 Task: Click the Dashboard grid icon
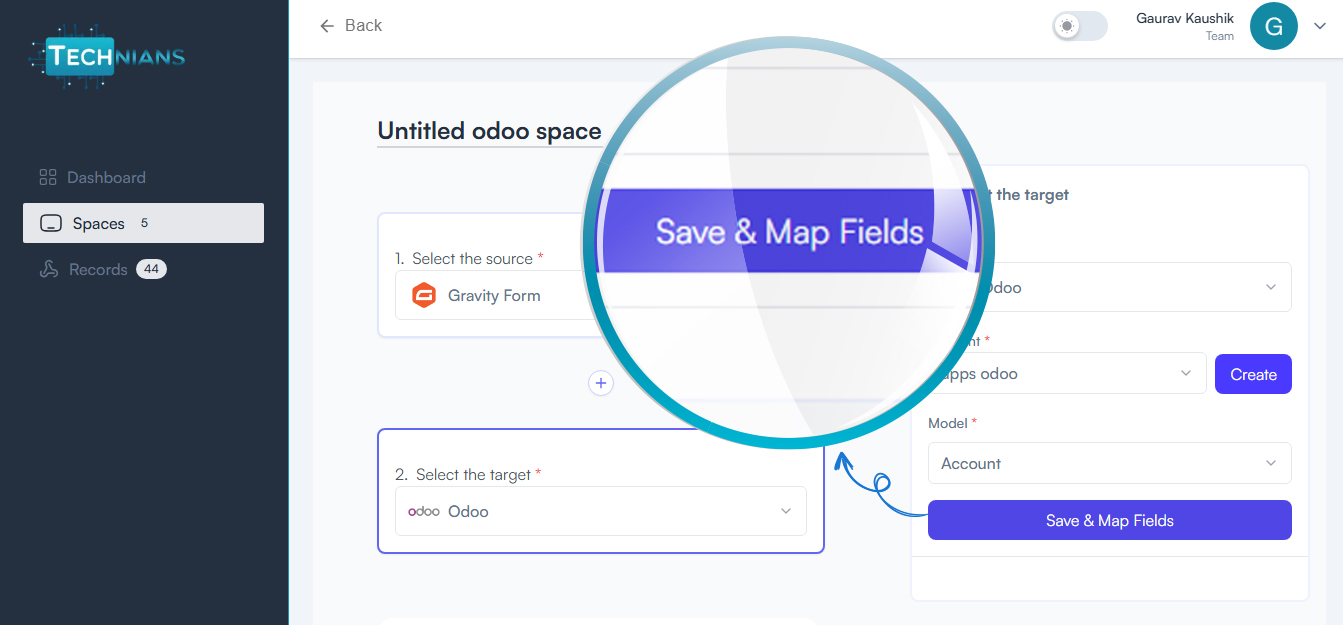(x=48, y=177)
